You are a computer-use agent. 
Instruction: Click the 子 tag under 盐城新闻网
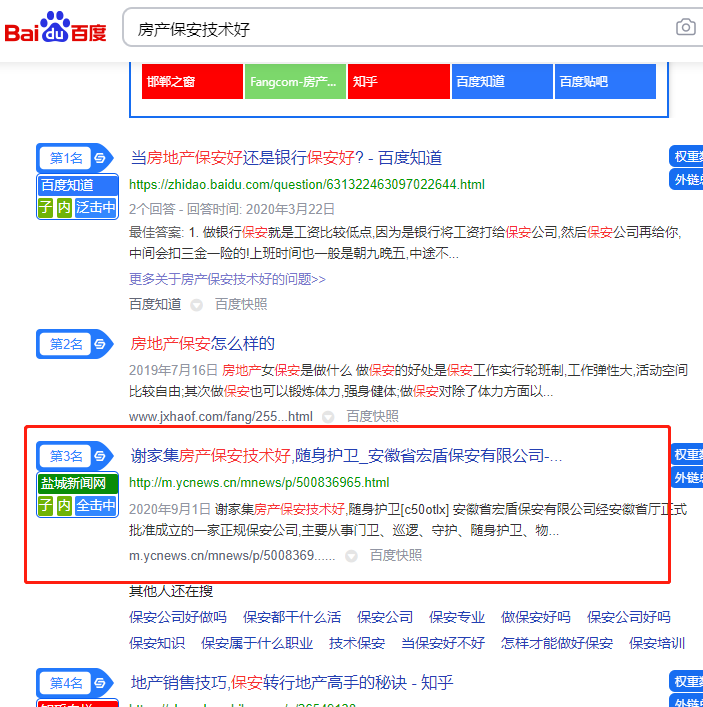pyautogui.click(x=46, y=505)
